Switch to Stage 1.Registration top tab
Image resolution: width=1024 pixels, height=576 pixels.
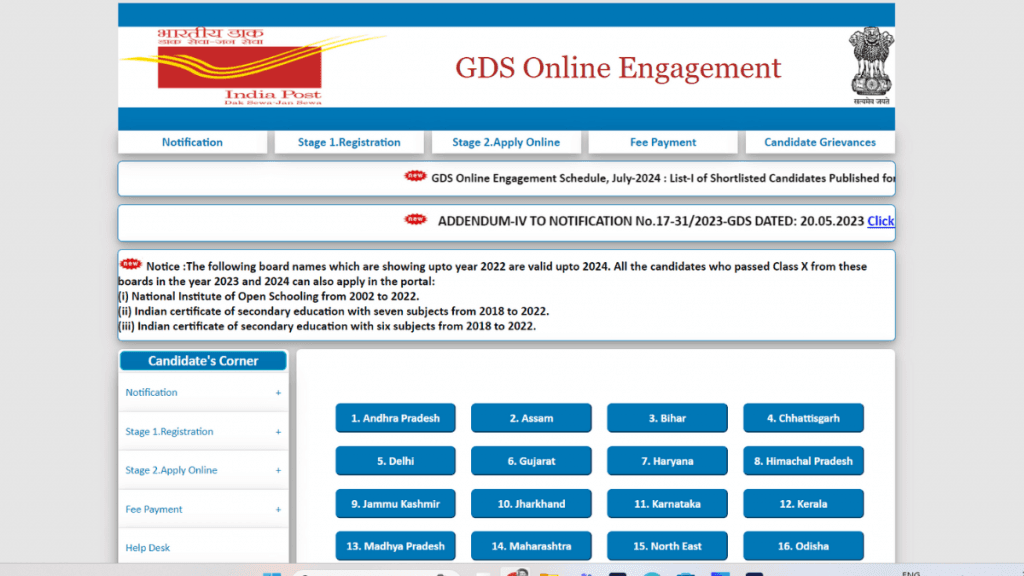click(349, 142)
